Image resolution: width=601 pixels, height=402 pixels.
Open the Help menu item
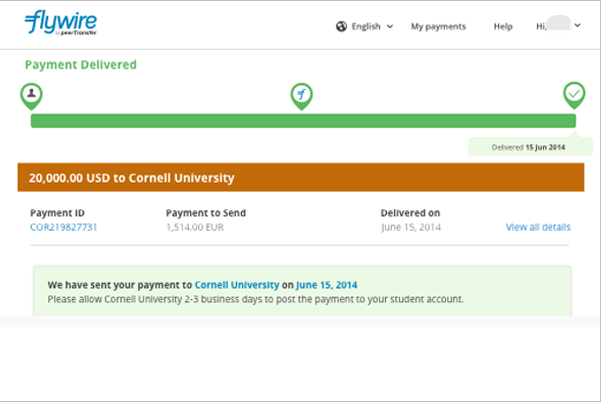pos(503,26)
